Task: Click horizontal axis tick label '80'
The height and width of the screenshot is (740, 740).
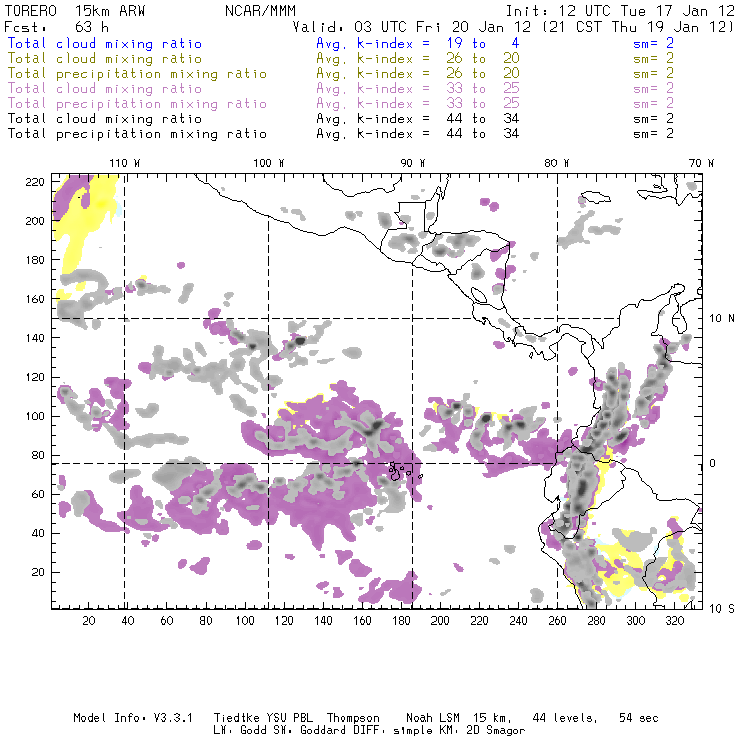Action: tap(206, 621)
